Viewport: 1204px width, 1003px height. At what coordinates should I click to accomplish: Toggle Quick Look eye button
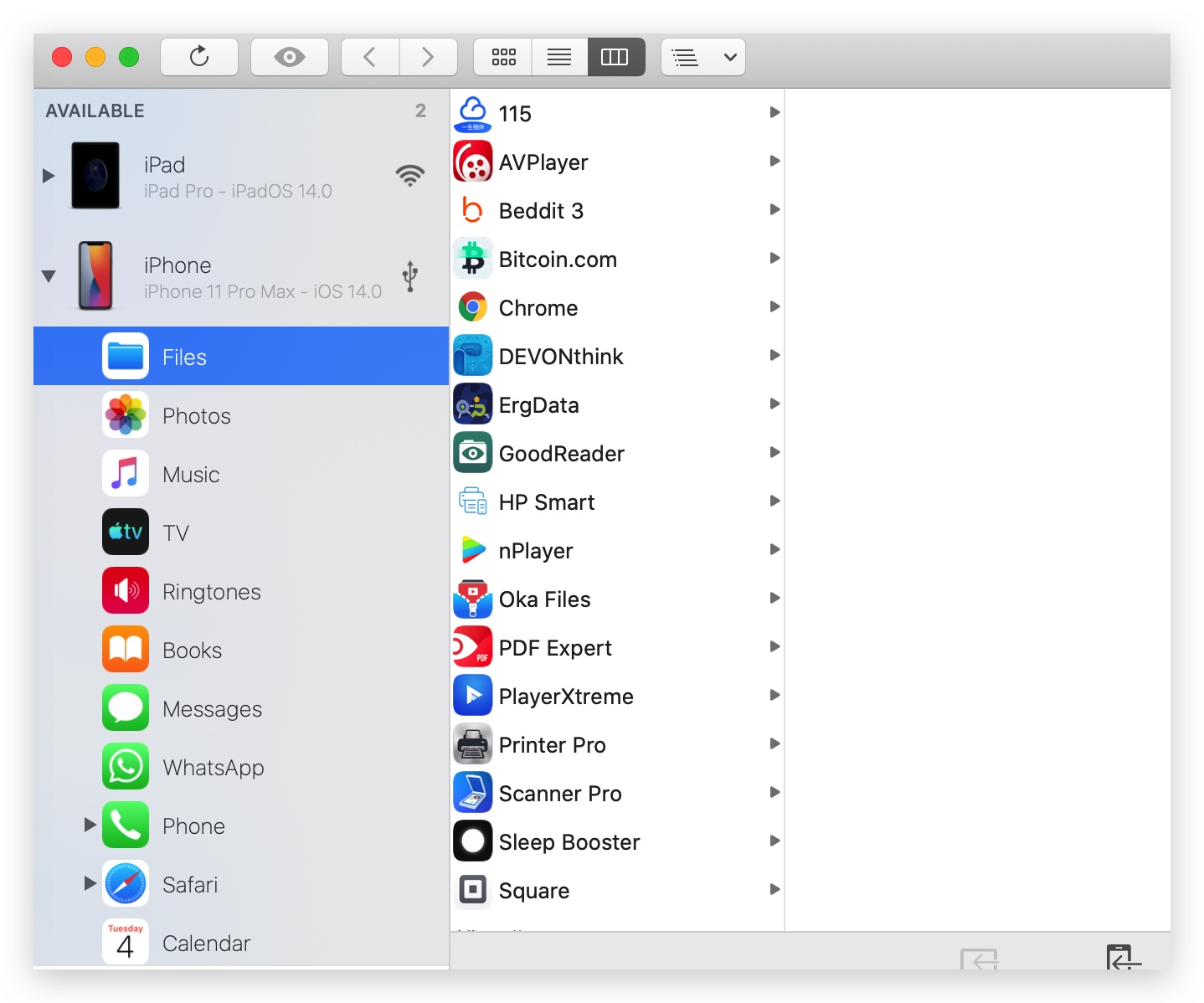click(290, 57)
